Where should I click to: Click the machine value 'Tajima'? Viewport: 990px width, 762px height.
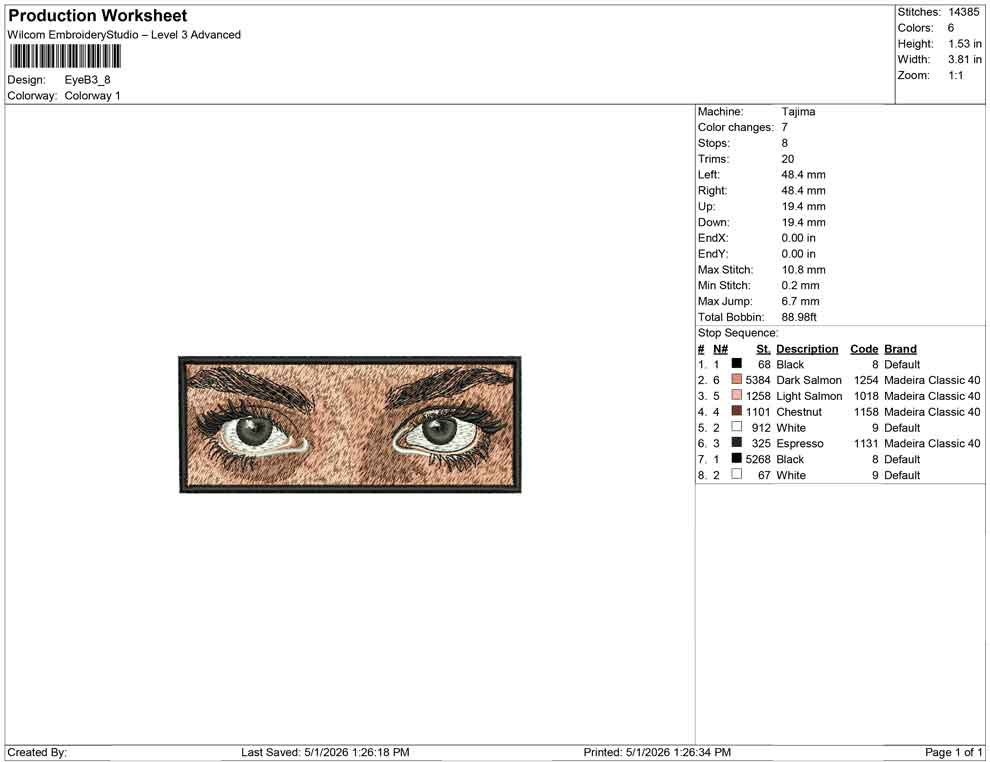click(x=798, y=112)
